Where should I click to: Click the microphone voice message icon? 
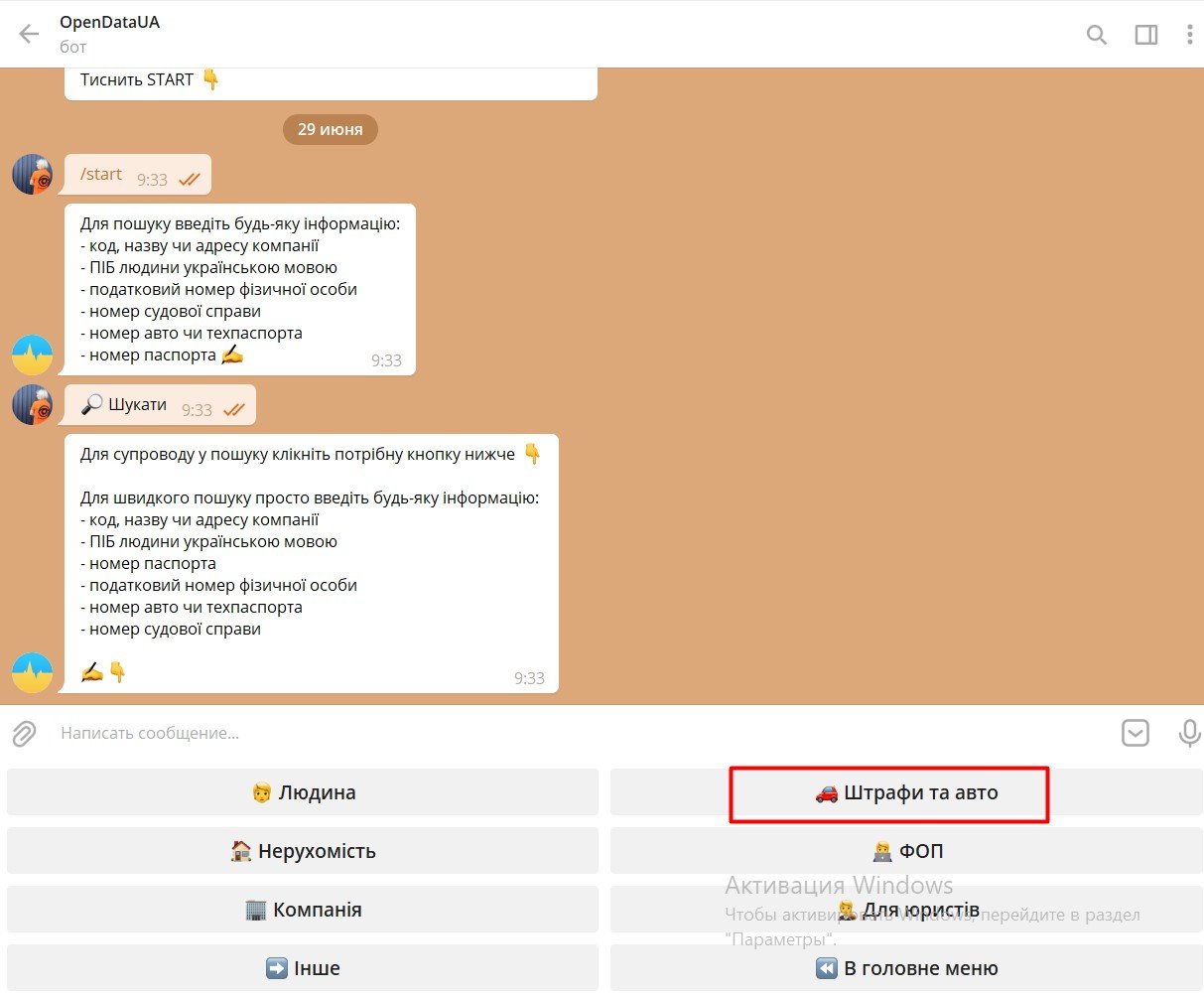tap(1188, 733)
